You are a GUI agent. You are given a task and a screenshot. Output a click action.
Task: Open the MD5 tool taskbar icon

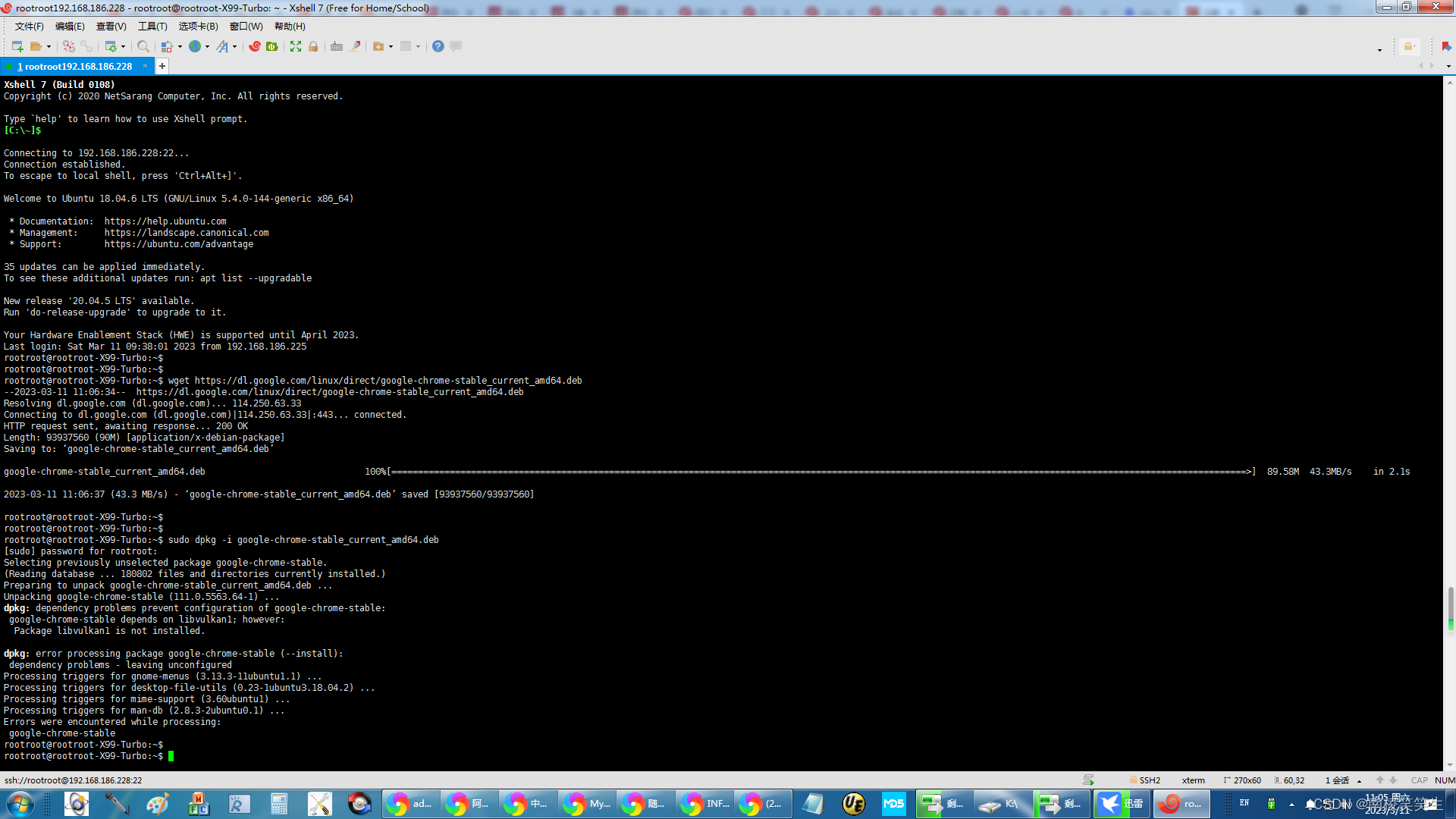coord(894,804)
